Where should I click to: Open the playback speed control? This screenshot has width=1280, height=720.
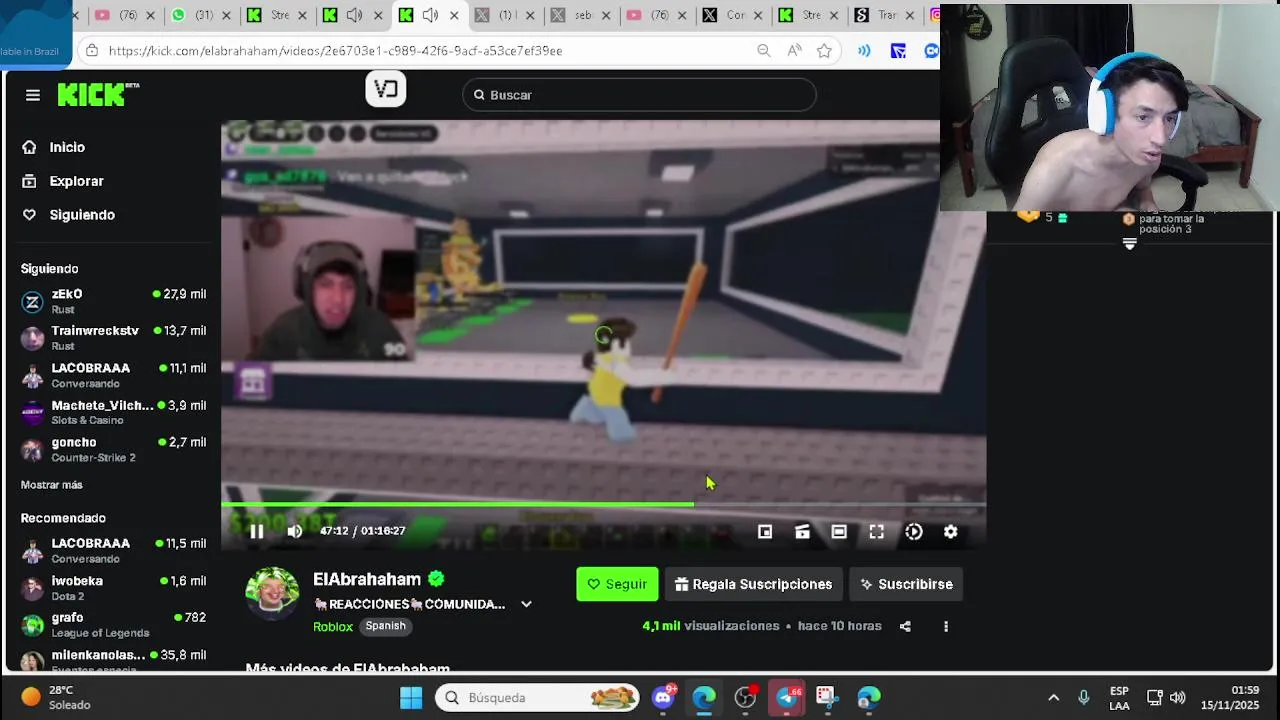[x=914, y=532]
